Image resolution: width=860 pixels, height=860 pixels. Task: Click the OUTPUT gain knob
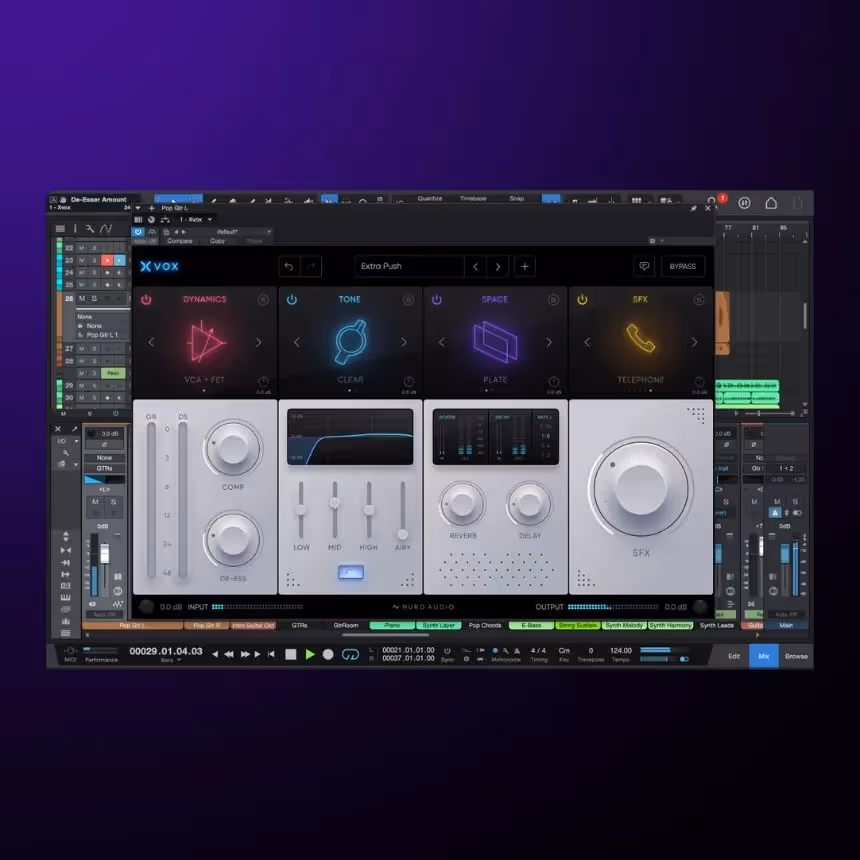700,607
